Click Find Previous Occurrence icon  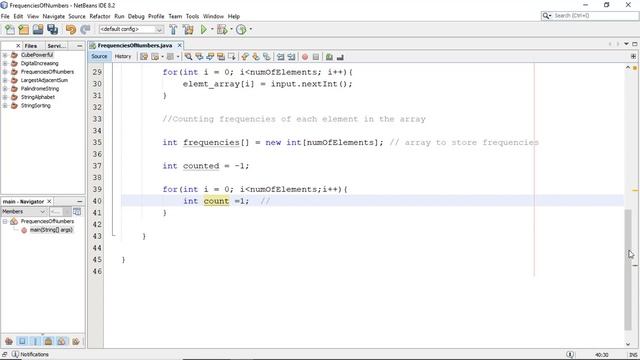tap(199, 57)
